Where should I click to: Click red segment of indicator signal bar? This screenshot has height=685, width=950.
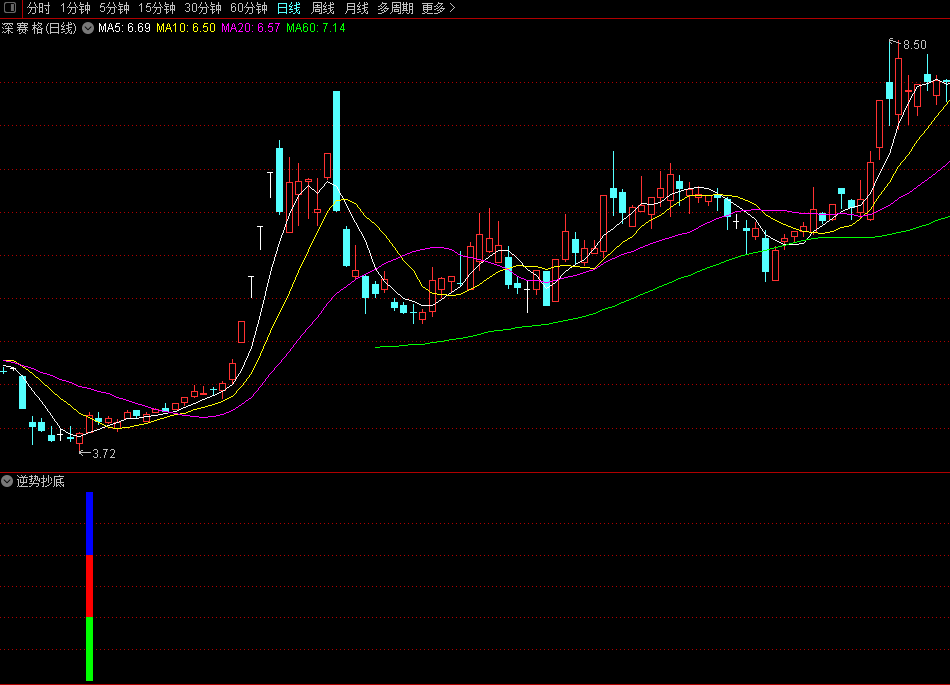coord(90,586)
